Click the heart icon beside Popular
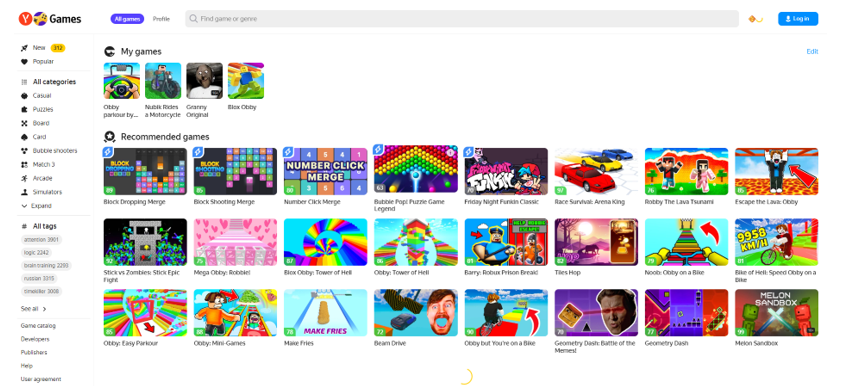 (x=24, y=62)
